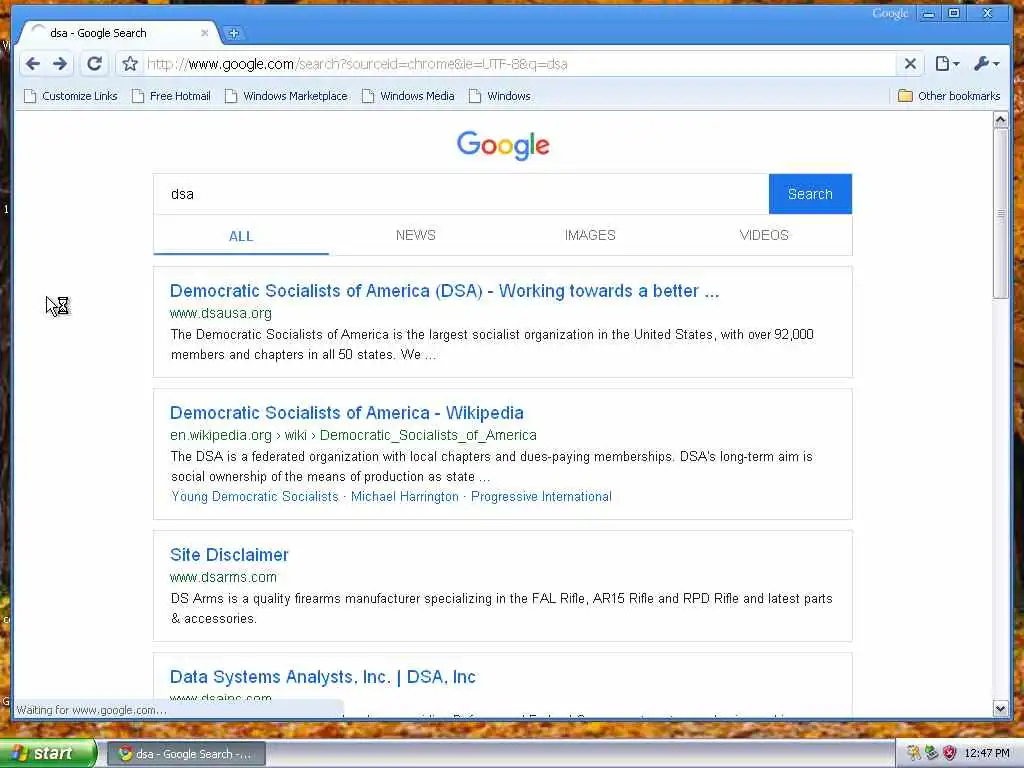Open the Windows Media bookmark

409,96
